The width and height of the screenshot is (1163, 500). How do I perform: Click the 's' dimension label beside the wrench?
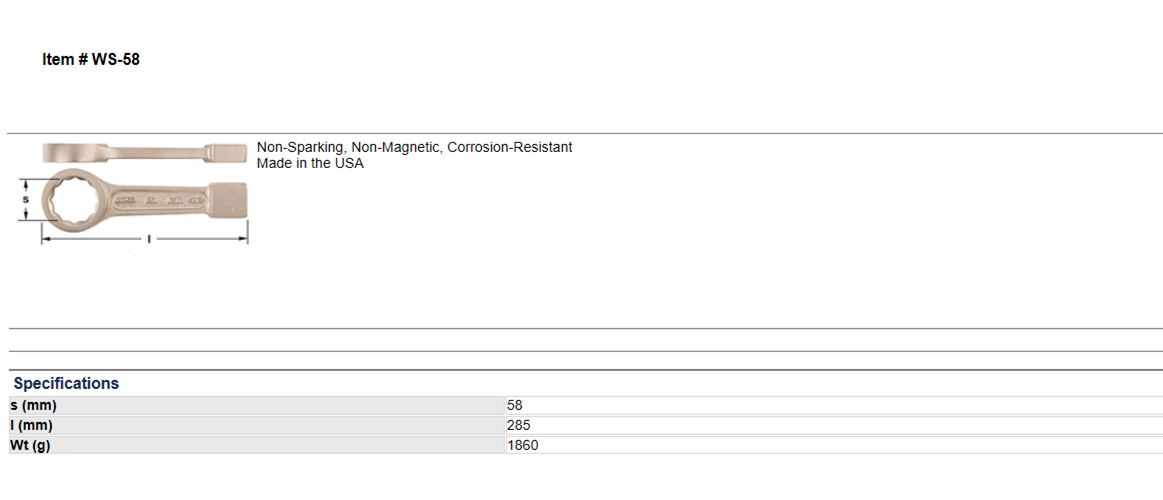point(25,200)
